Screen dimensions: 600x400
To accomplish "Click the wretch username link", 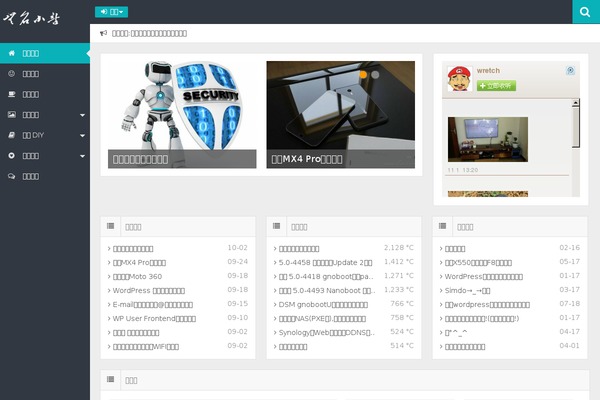I will pyautogui.click(x=488, y=70).
